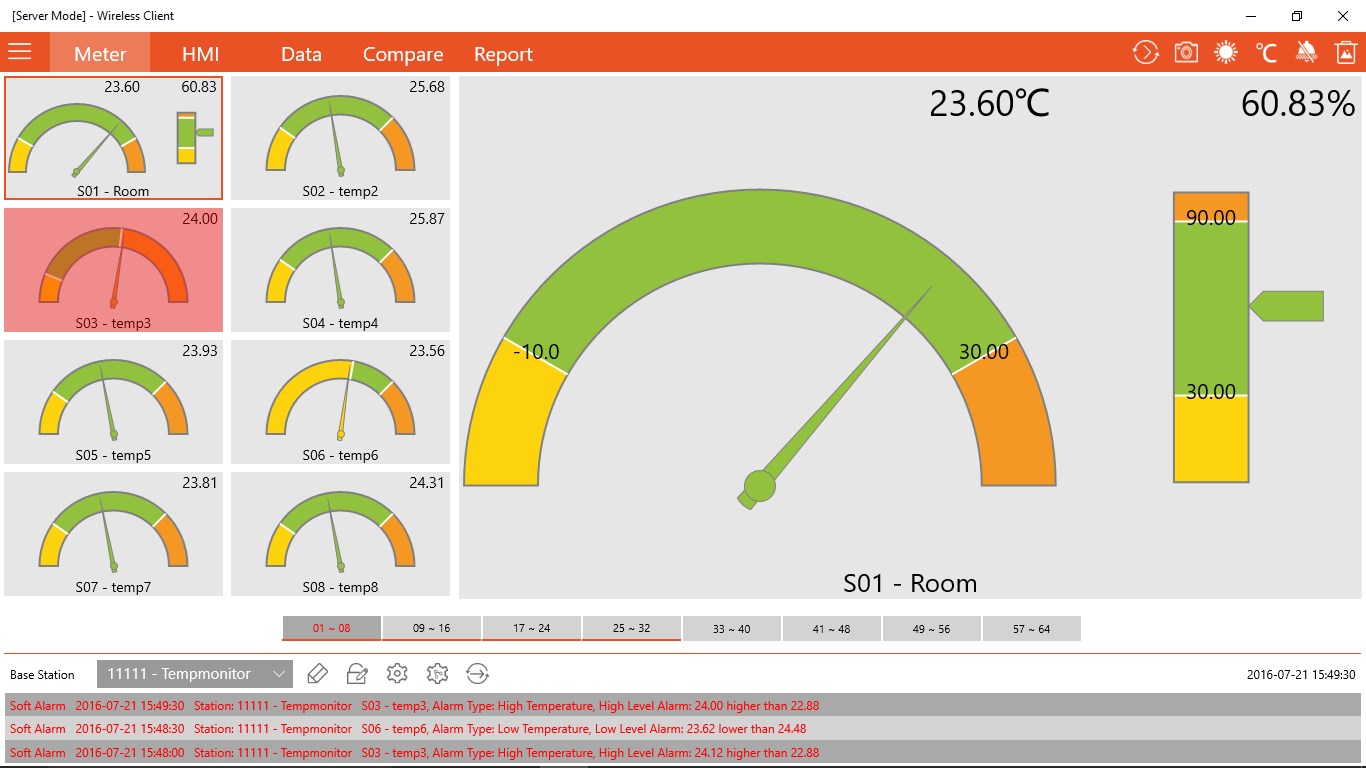Click the 30.00 threshold on the humidity bar
This screenshot has width=1366, height=768.
tap(1211, 392)
